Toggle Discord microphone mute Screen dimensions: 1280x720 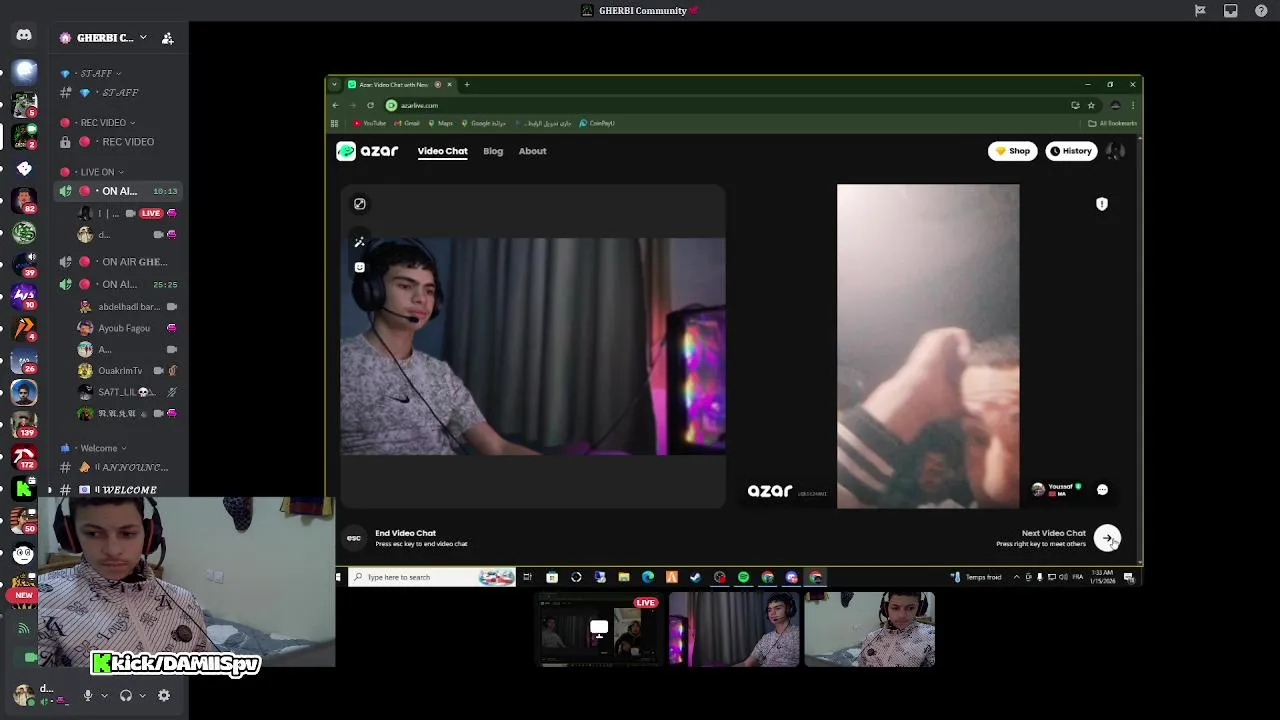click(x=88, y=695)
